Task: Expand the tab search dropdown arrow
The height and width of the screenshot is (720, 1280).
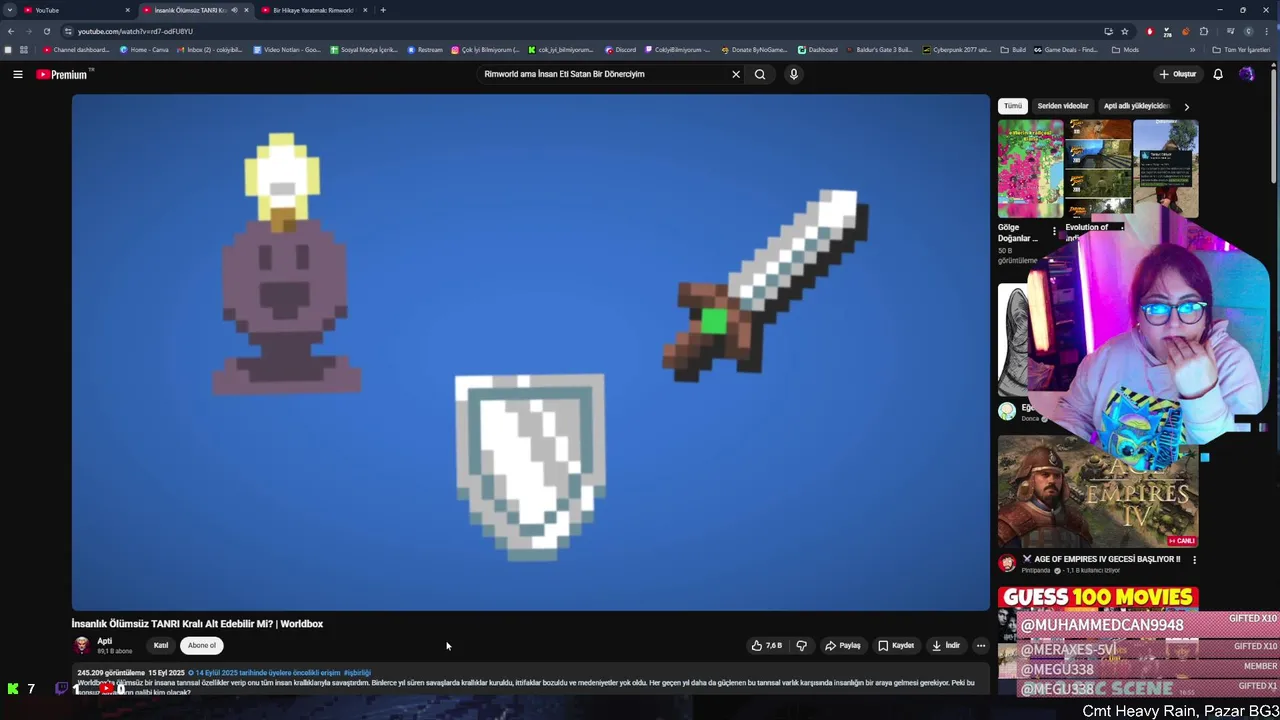Action: click(9, 10)
